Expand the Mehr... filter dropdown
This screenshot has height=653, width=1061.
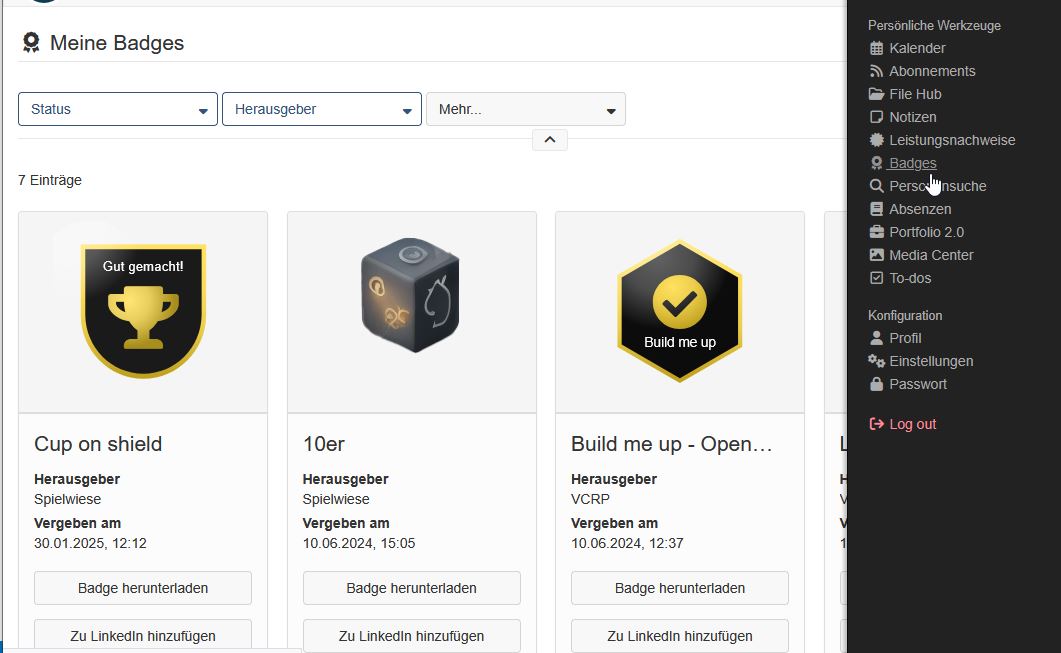click(525, 110)
